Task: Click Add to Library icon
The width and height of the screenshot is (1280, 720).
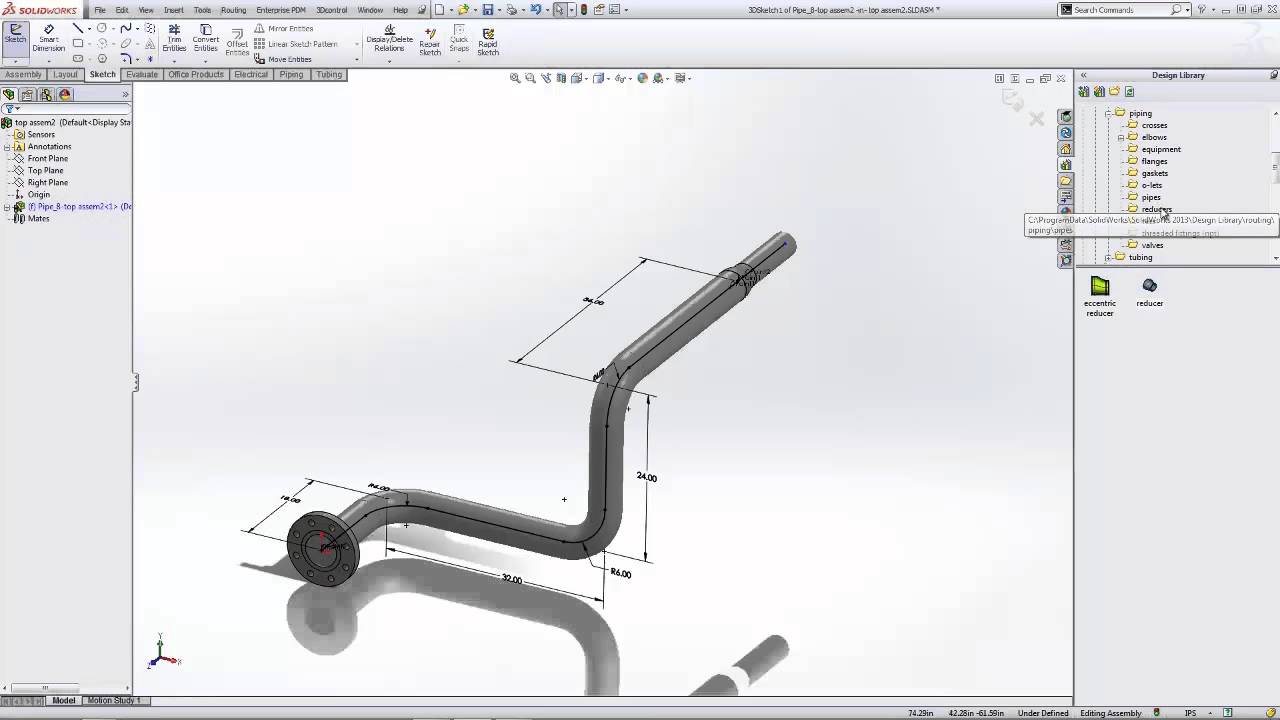Action: (x=1084, y=92)
